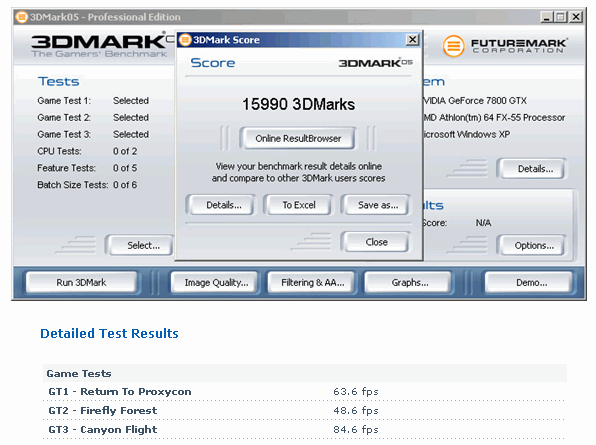Screen dimensions: 596x445
Task: Export results with To Excel button
Action: [x=299, y=205]
